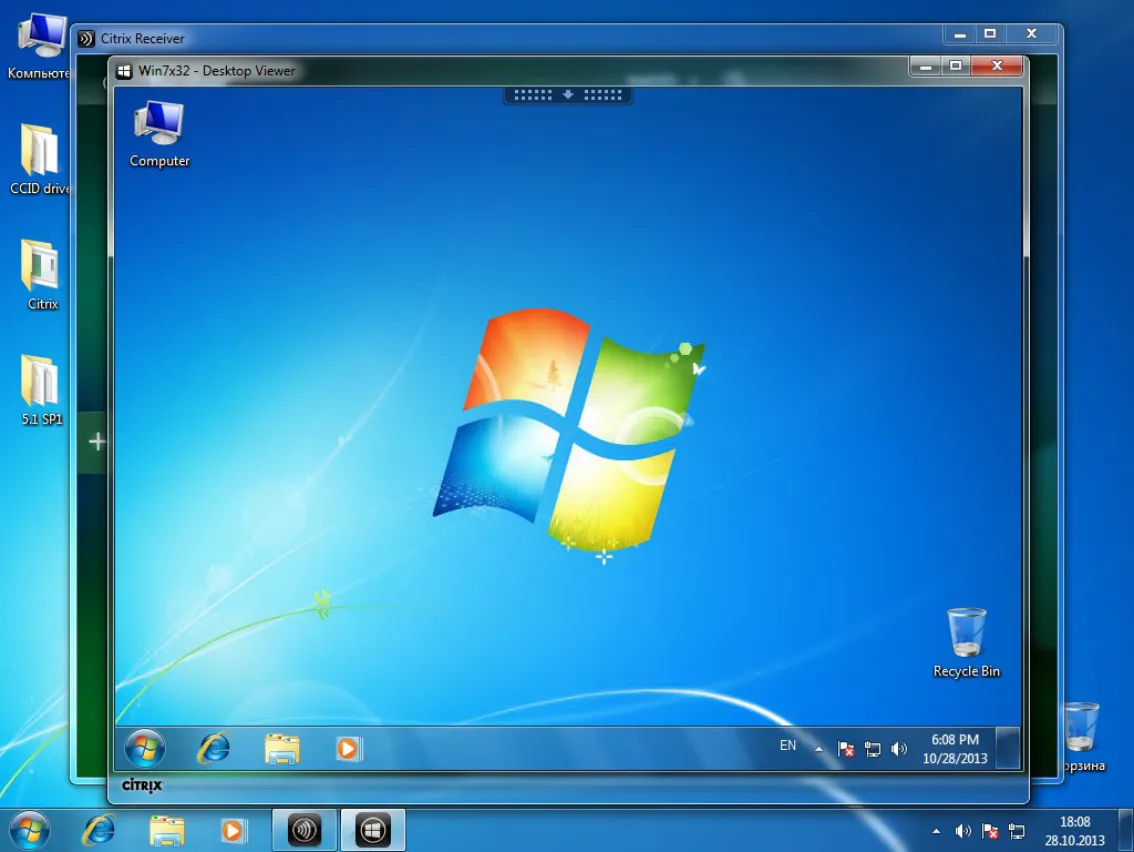Select the Citrix folder on host desktop
This screenshot has width=1134, height=852.
click(42, 275)
